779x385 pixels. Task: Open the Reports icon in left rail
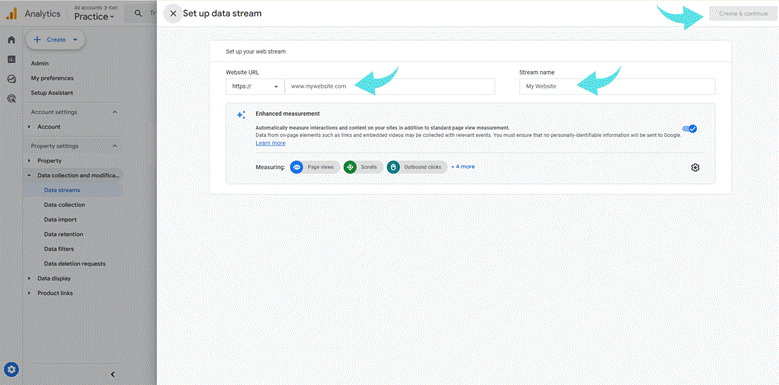(x=11, y=60)
